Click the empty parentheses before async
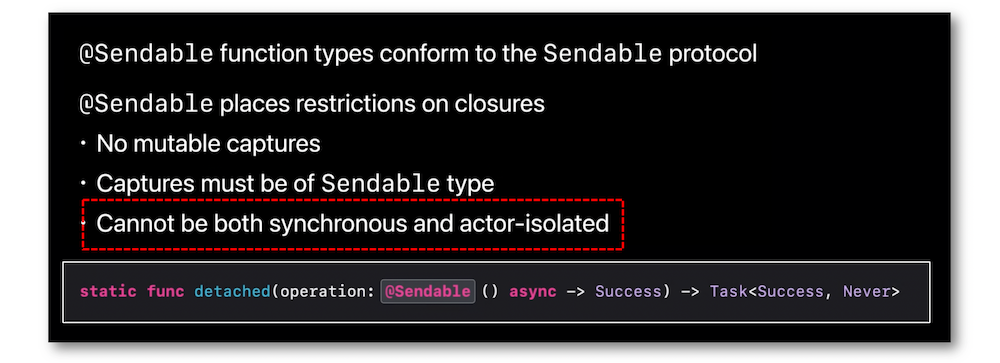This screenshot has width=1000, height=363. (x=490, y=292)
